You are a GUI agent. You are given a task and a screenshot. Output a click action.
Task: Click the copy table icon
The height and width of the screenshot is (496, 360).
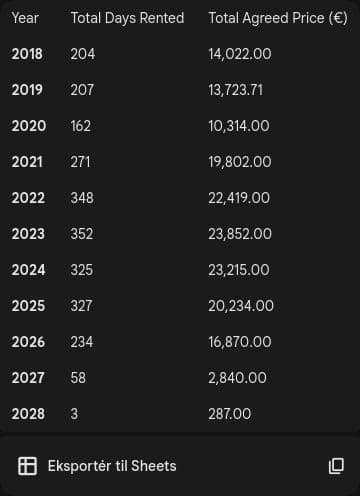point(336,466)
